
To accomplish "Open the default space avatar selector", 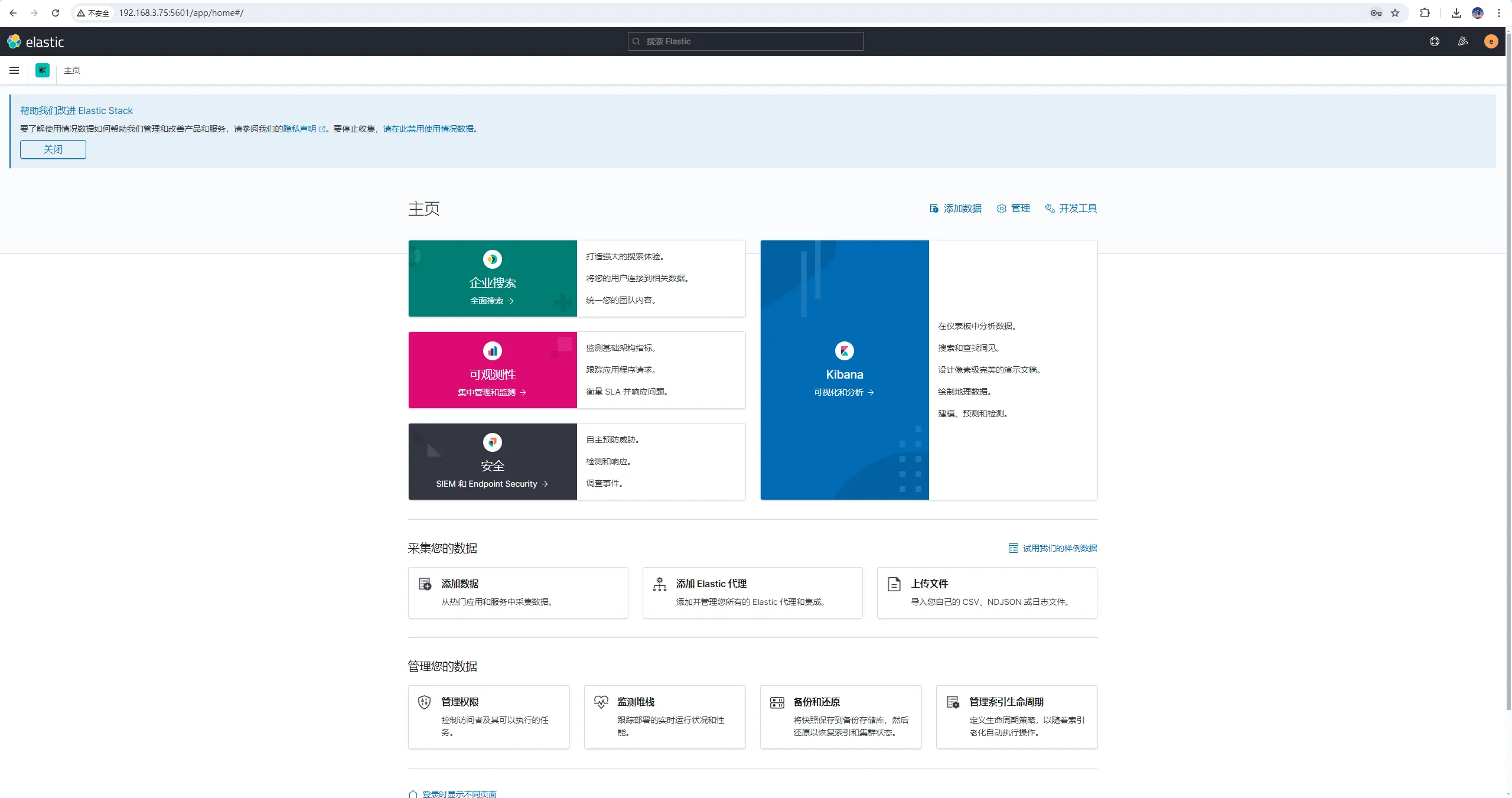I will coord(43,70).
